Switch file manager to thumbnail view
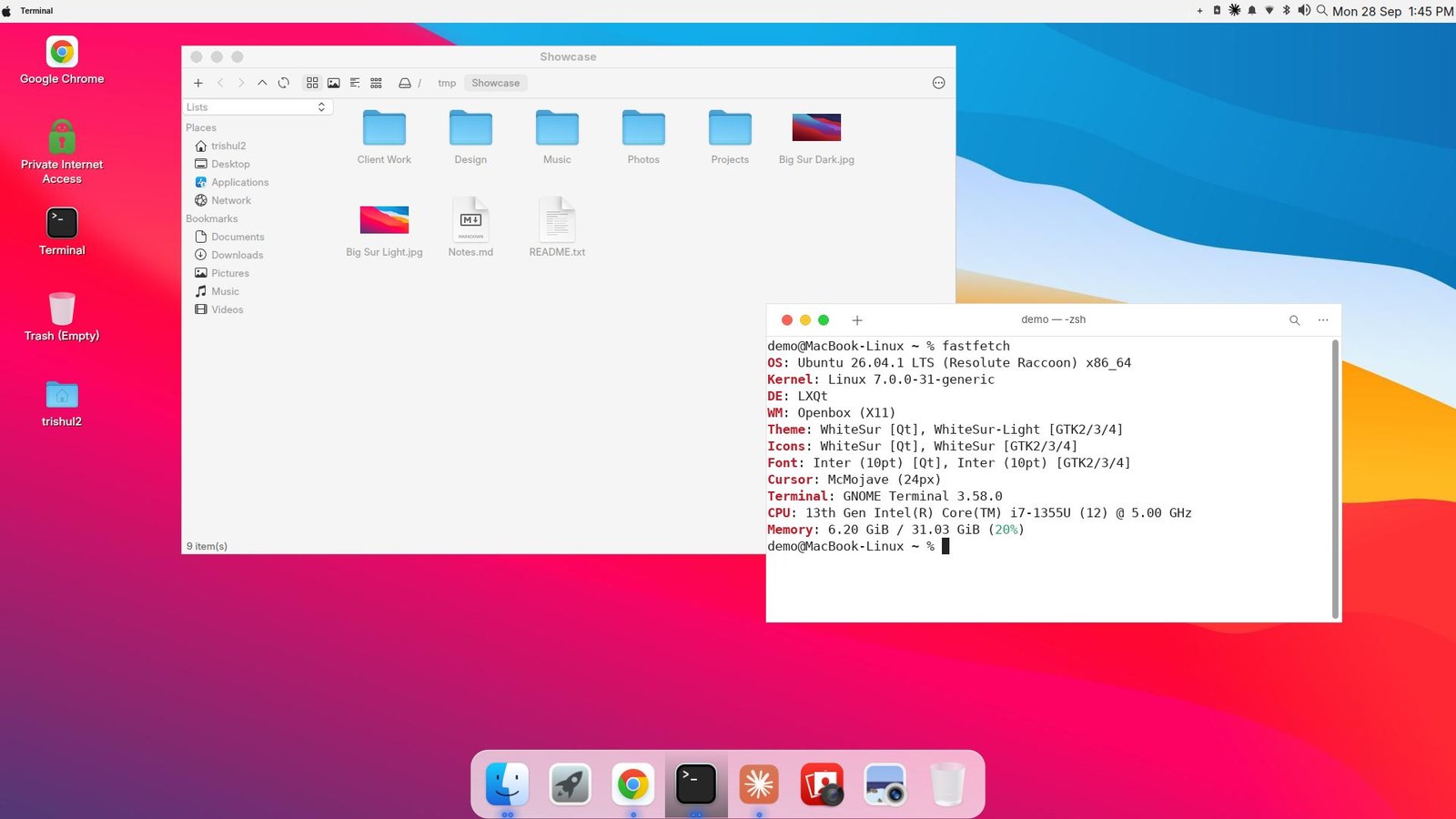Screen dimensions: 1456x819 [334, 83]
